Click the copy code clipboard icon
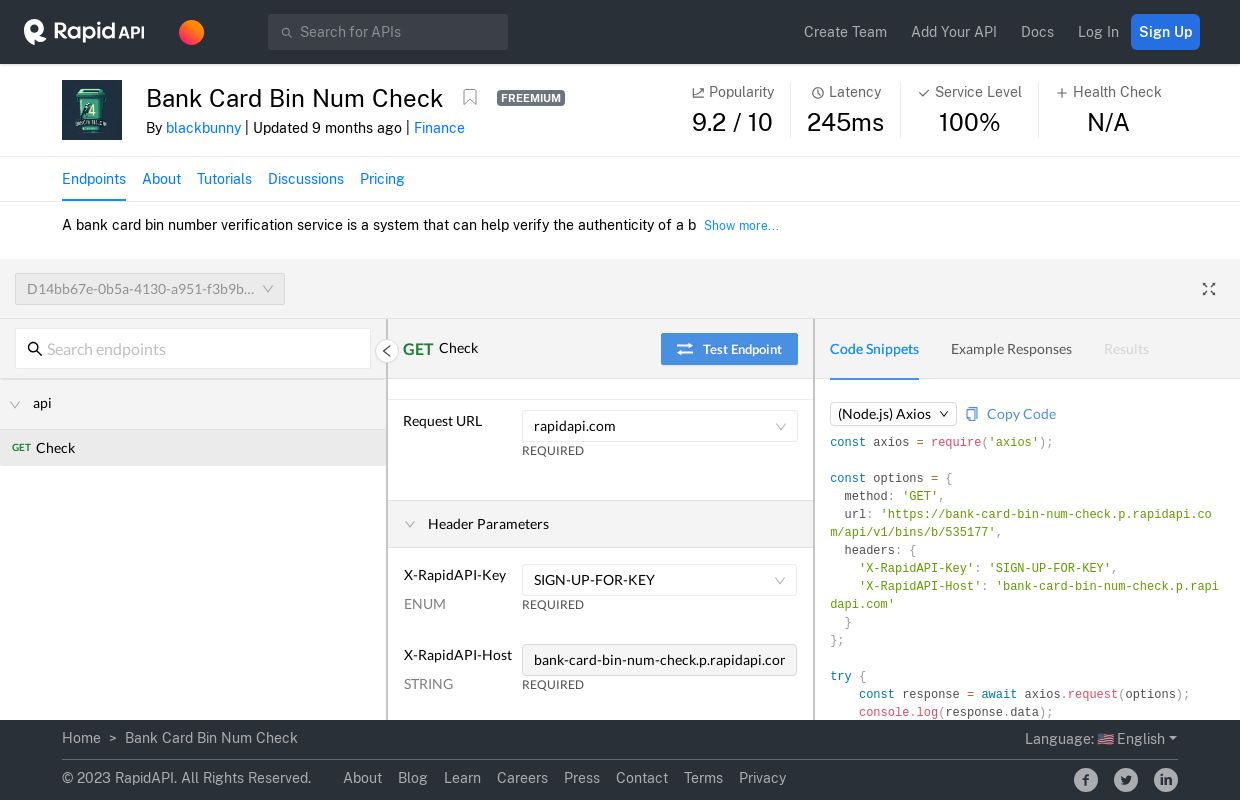This screenshot has height=800, width=1240. coord(972,414)
